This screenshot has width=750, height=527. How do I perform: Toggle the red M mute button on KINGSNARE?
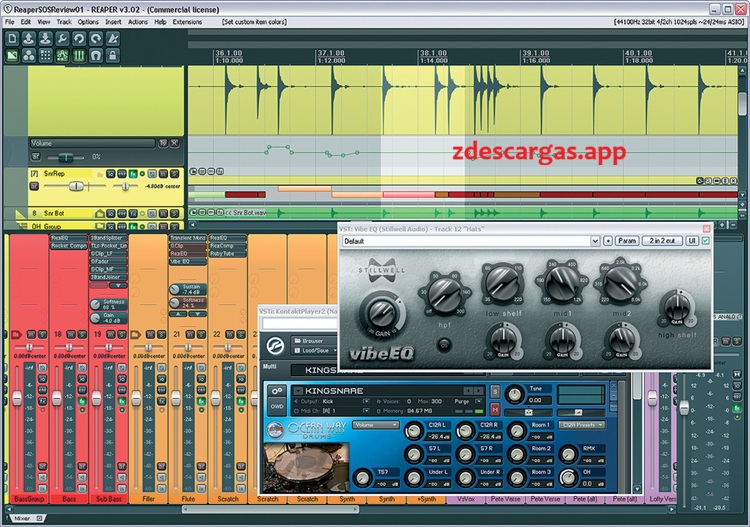tap(495, 409)
